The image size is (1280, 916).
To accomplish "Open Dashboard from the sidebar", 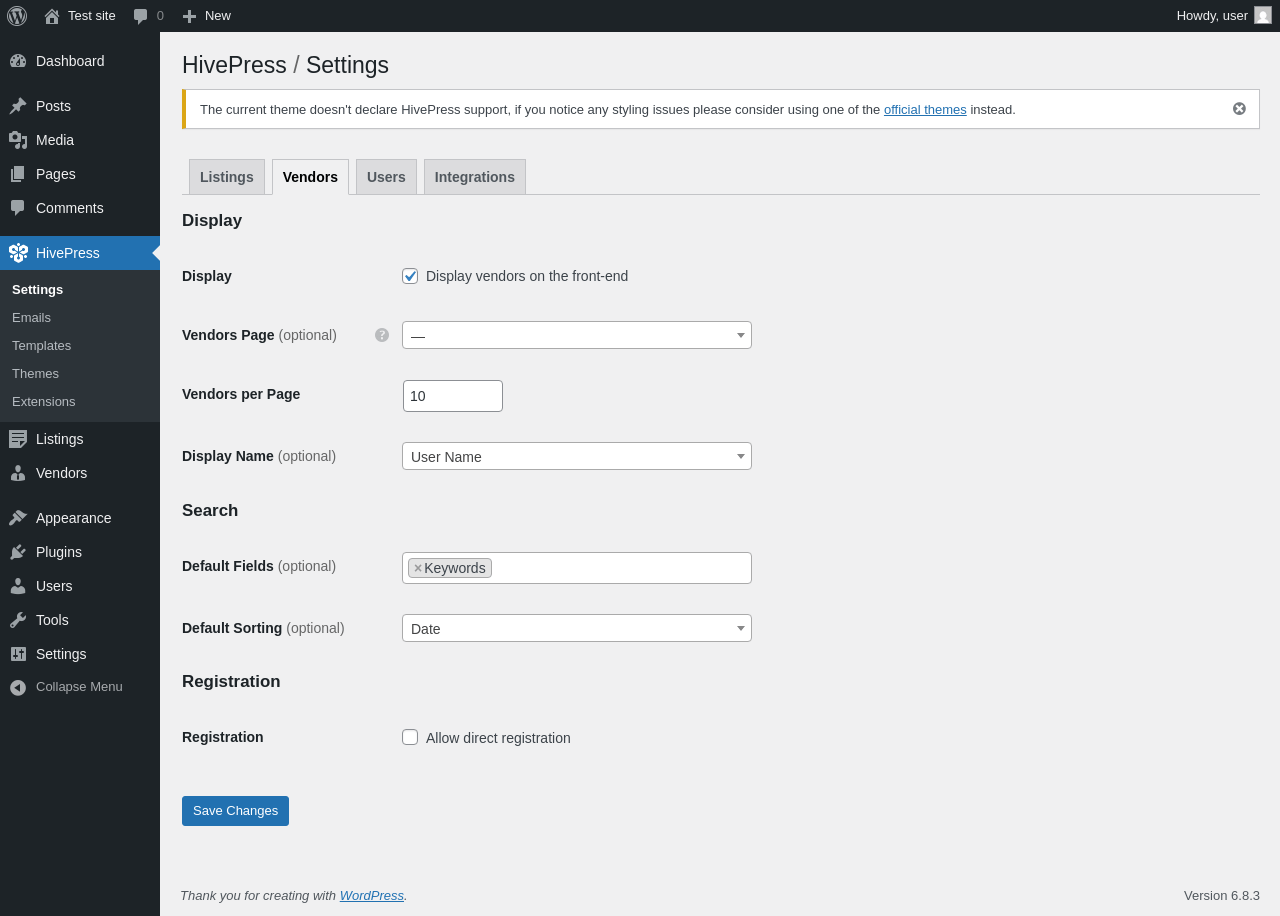I will coord(70,61).
